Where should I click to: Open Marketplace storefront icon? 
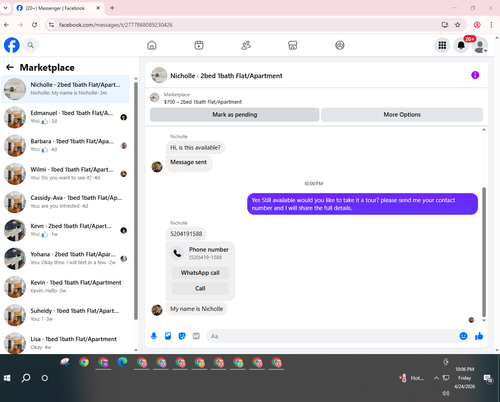(x=293, y=45)
